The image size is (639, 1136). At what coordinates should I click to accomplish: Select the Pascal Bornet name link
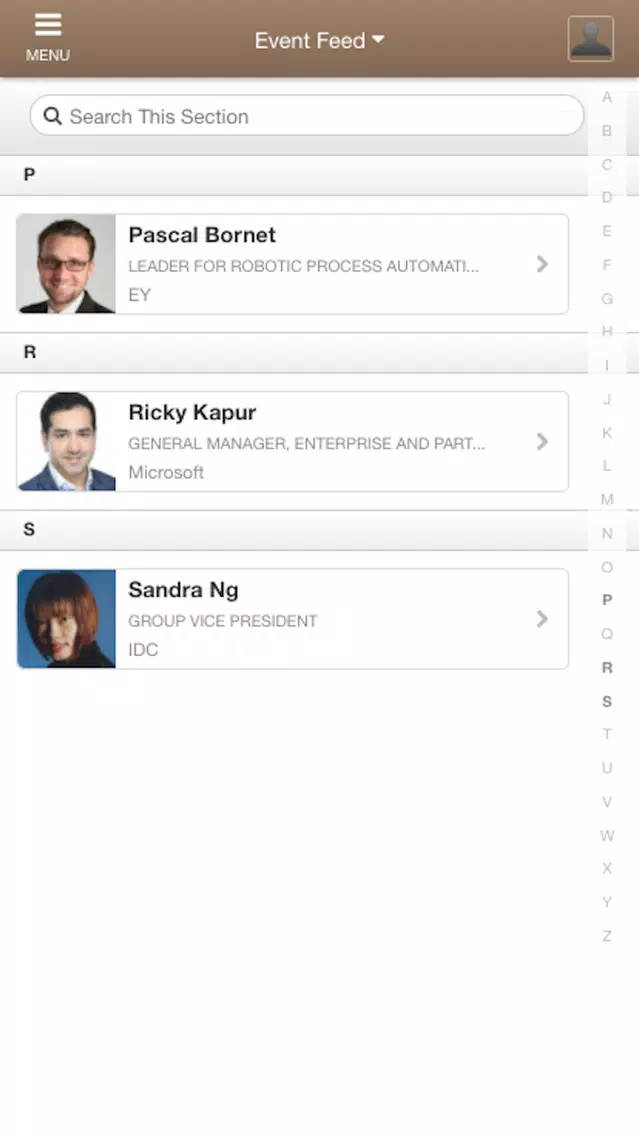(202, 235)
